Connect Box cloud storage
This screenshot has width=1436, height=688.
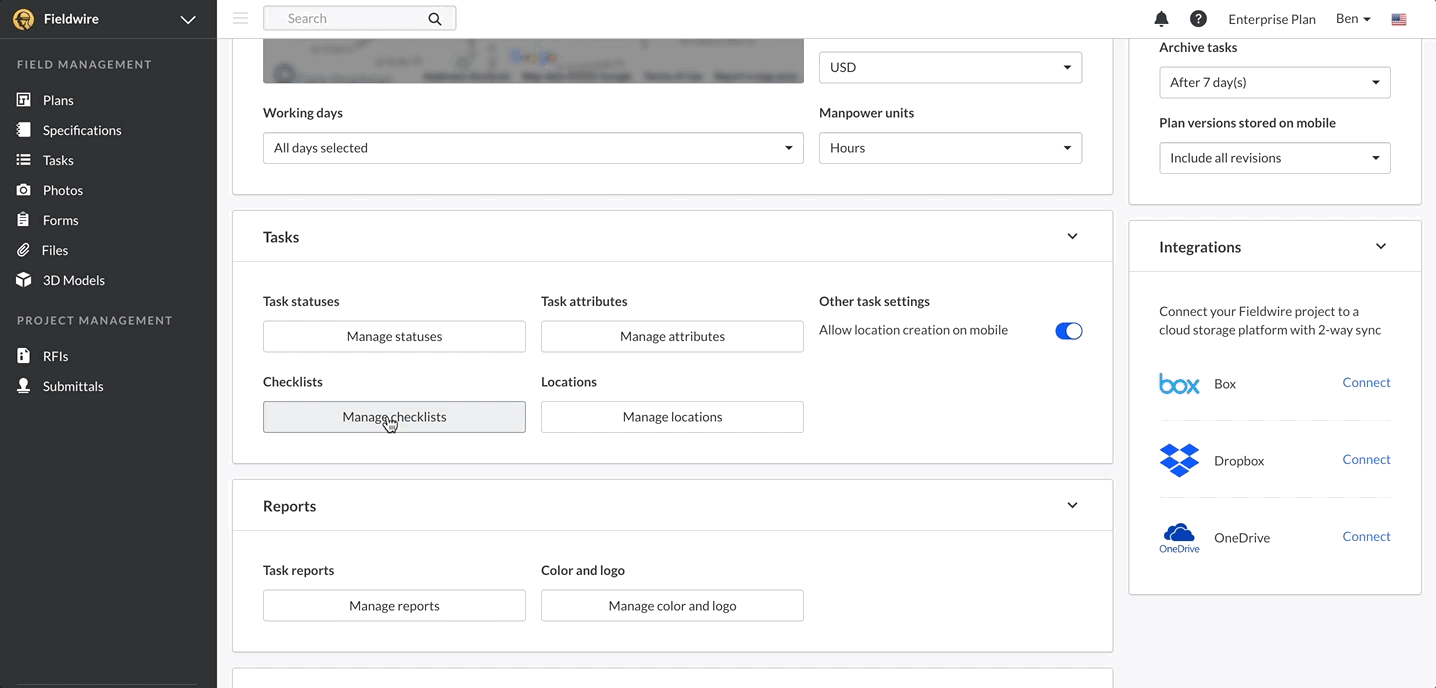(1366, 382)
